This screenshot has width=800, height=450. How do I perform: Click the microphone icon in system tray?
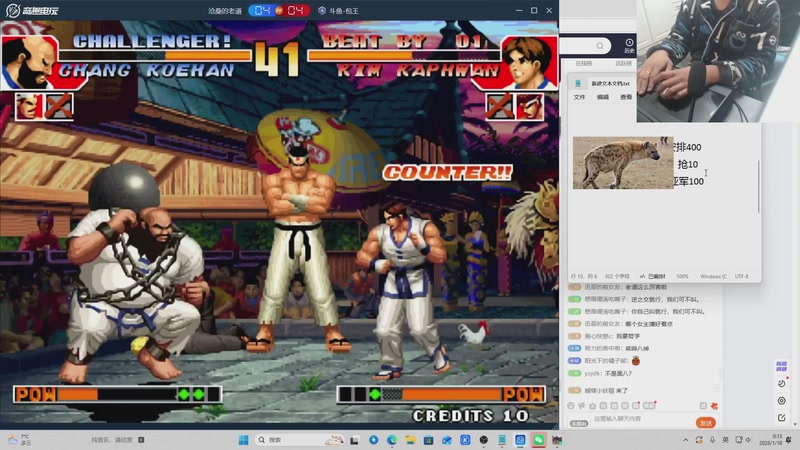[x=712, y=440]
